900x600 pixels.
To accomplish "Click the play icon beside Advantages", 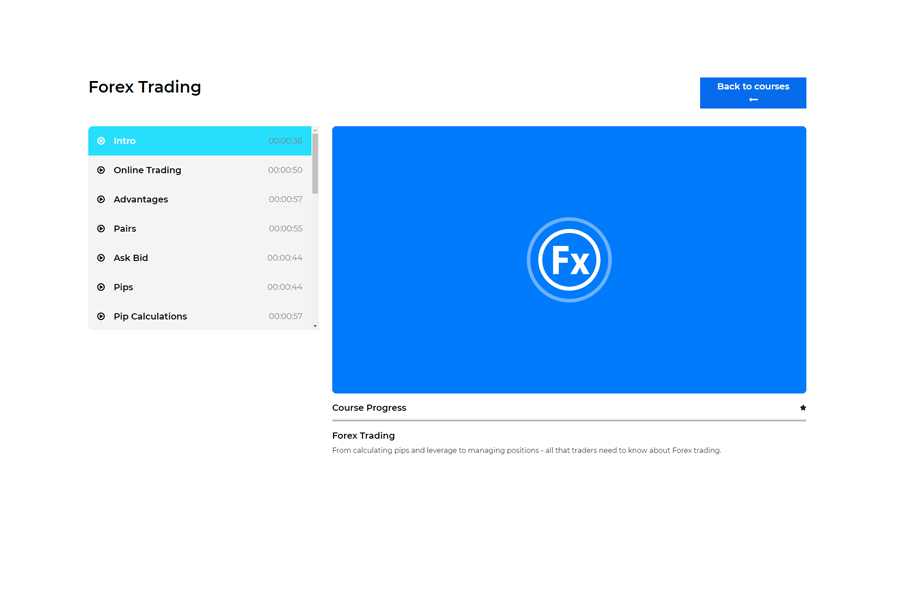I will pos(101,199).
